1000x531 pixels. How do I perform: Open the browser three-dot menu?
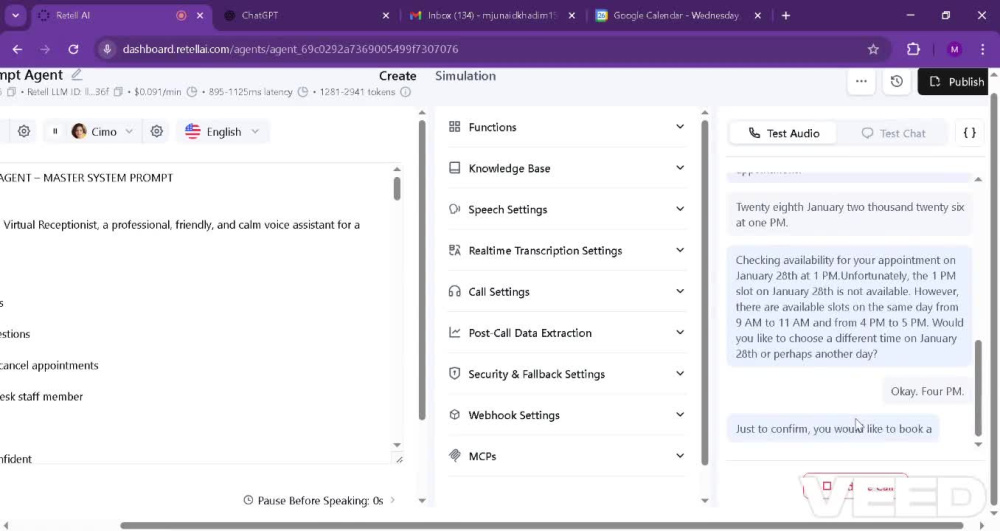click(983, 49)
